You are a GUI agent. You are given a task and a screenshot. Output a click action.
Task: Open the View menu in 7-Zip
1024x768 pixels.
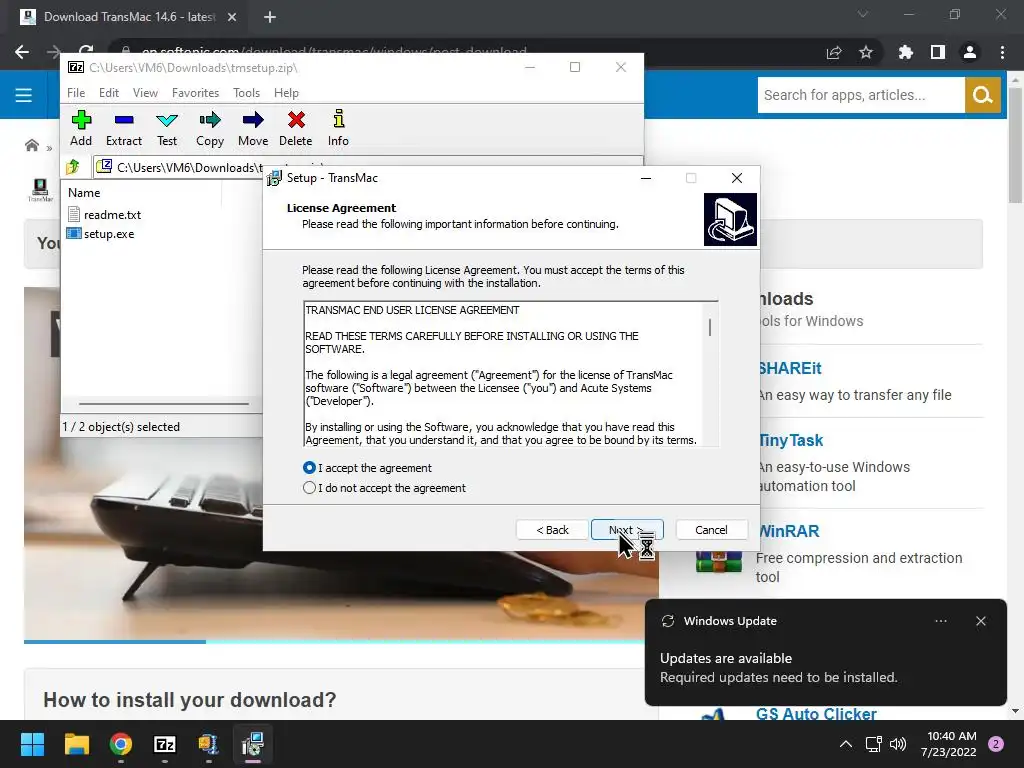(145, 93)
